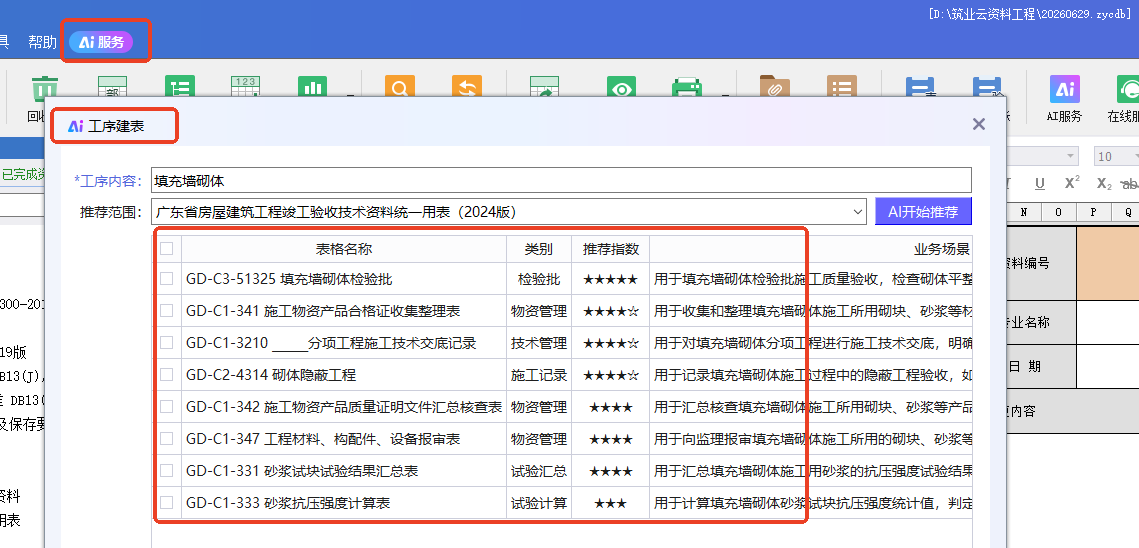Close the 工序建表 dialog
The width and height of the screenshot is (1139, 548).
tap(979, 124)
